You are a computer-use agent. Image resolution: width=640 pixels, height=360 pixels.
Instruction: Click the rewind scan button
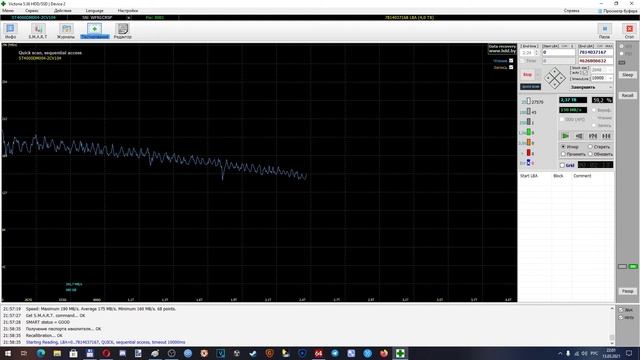tap(579, 136)
